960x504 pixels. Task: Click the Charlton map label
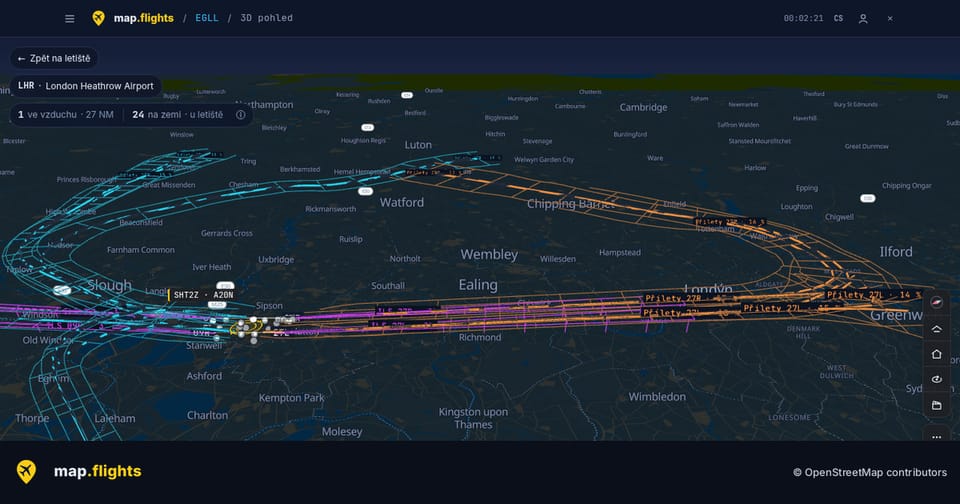pyautogui.click(x=207, y=415)
